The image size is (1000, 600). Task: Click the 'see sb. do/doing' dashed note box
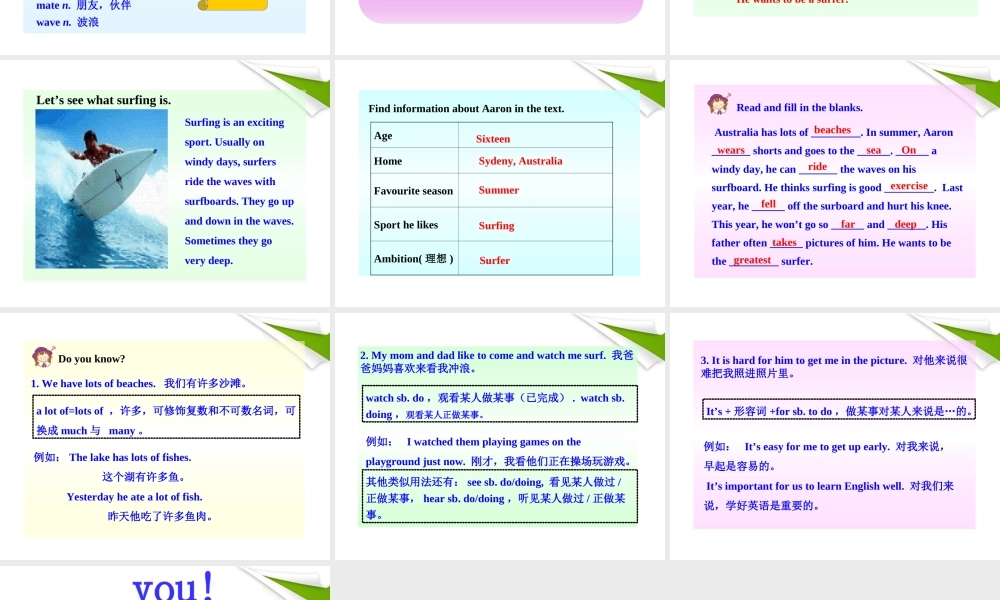point(499,496)
